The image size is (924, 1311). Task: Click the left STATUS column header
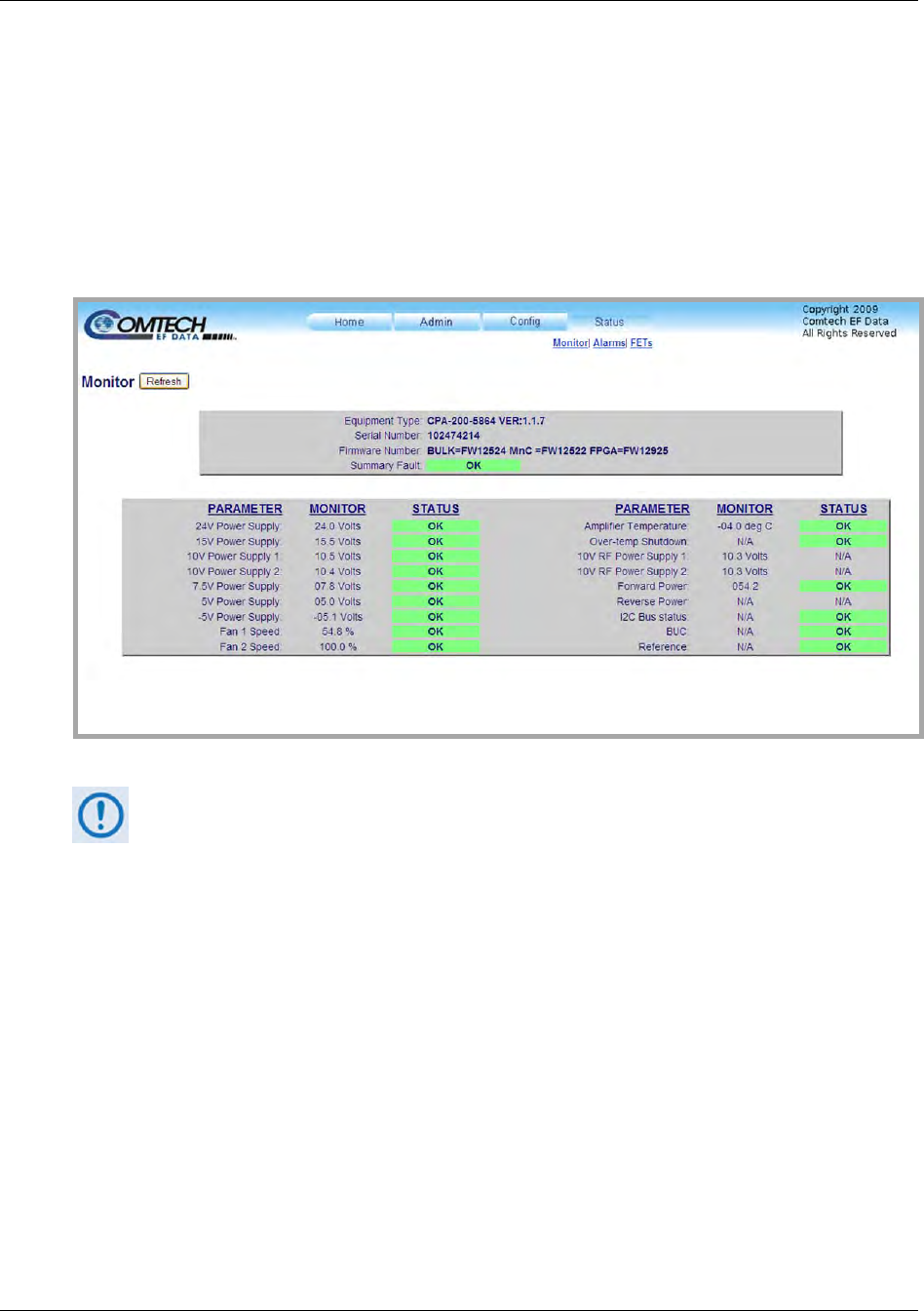coord(436,509)
